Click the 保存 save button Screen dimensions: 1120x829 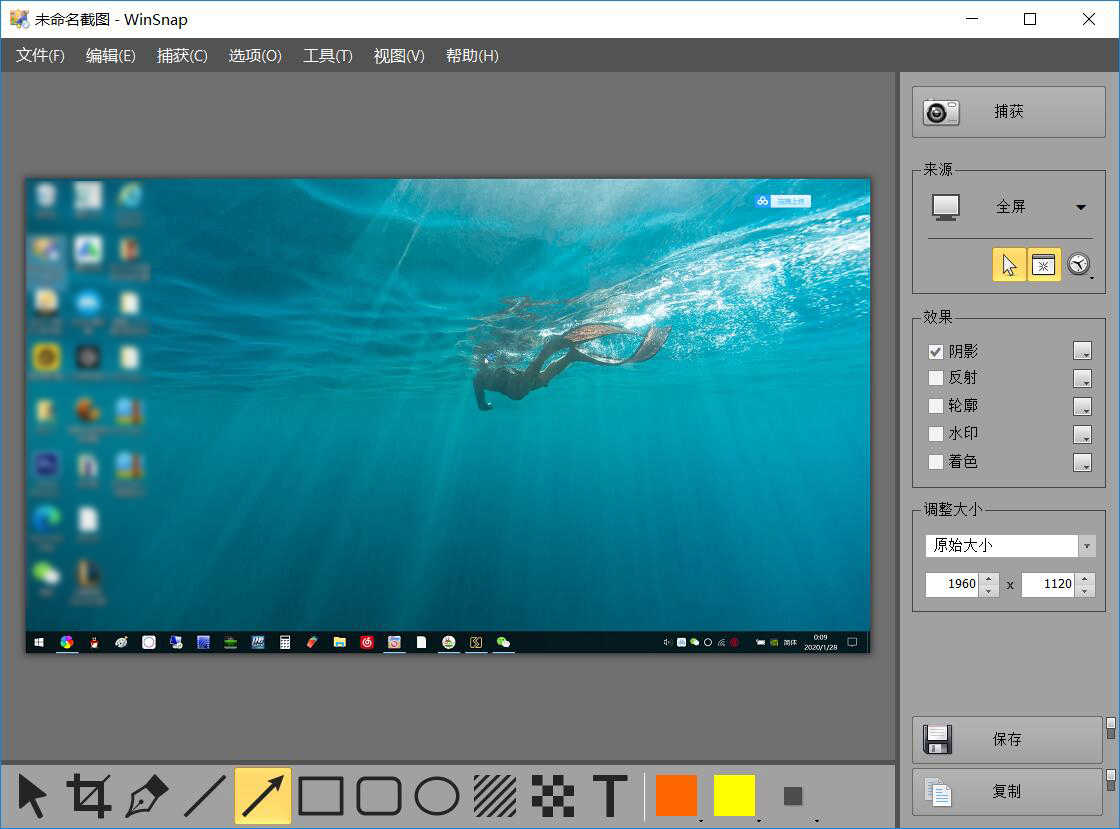tap(1007, 739)
